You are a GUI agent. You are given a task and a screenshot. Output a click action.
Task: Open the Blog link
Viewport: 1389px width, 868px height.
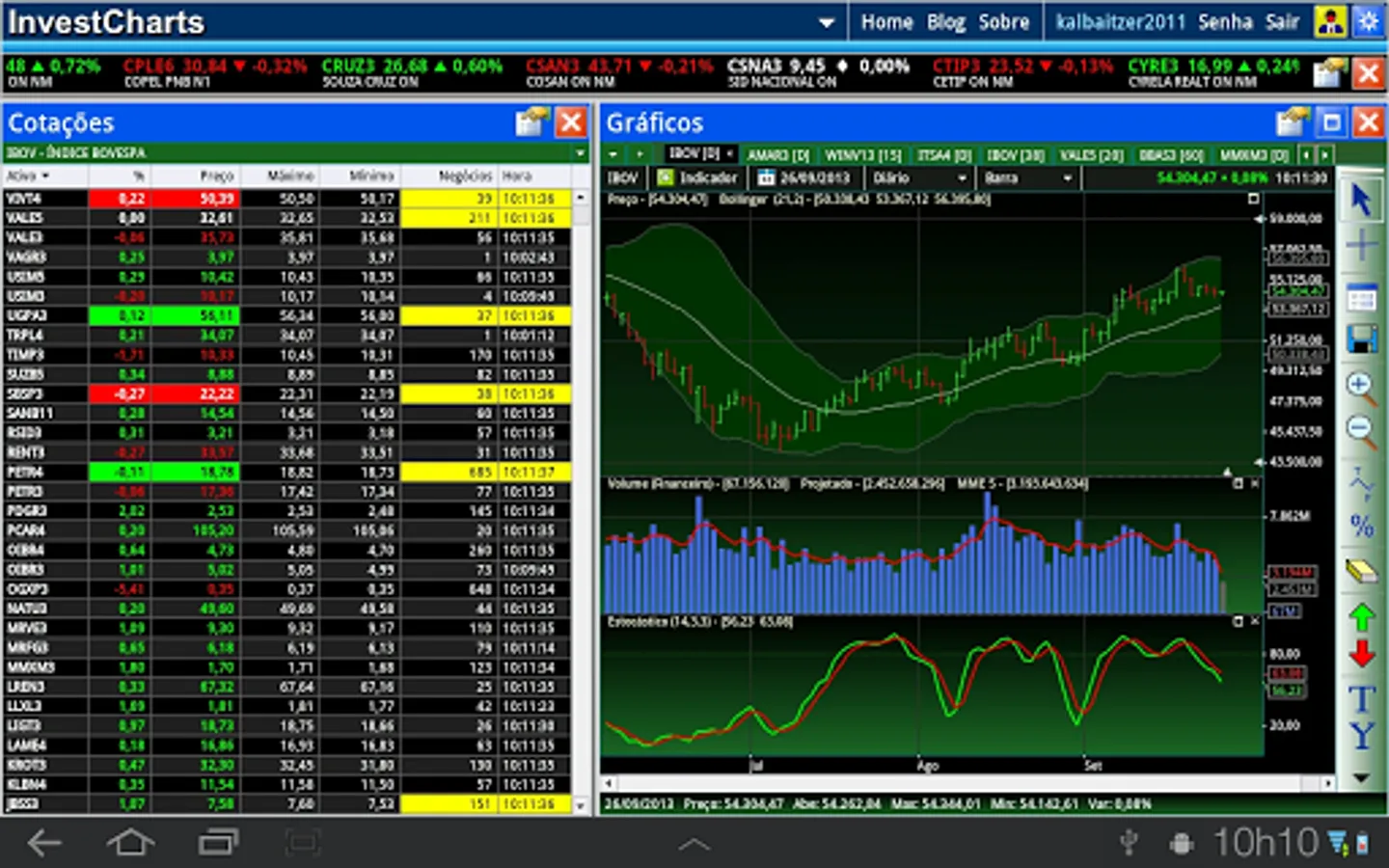(x=946, y=22)
